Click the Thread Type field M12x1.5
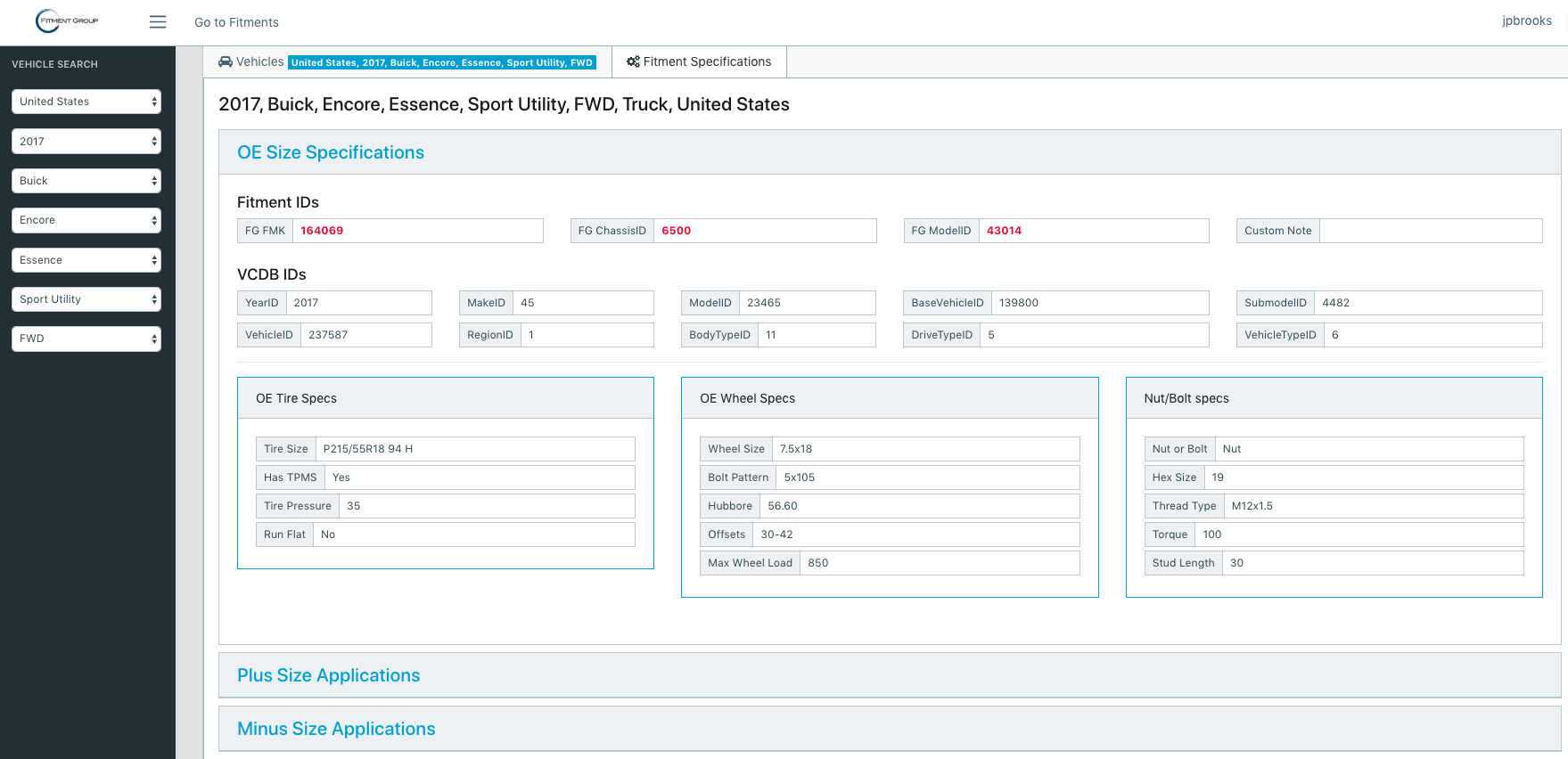 tap(1374, 506)
